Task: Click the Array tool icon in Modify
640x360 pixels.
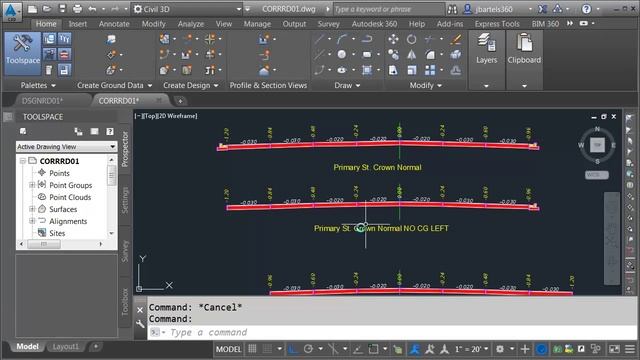Action: [x=430, y=70]
